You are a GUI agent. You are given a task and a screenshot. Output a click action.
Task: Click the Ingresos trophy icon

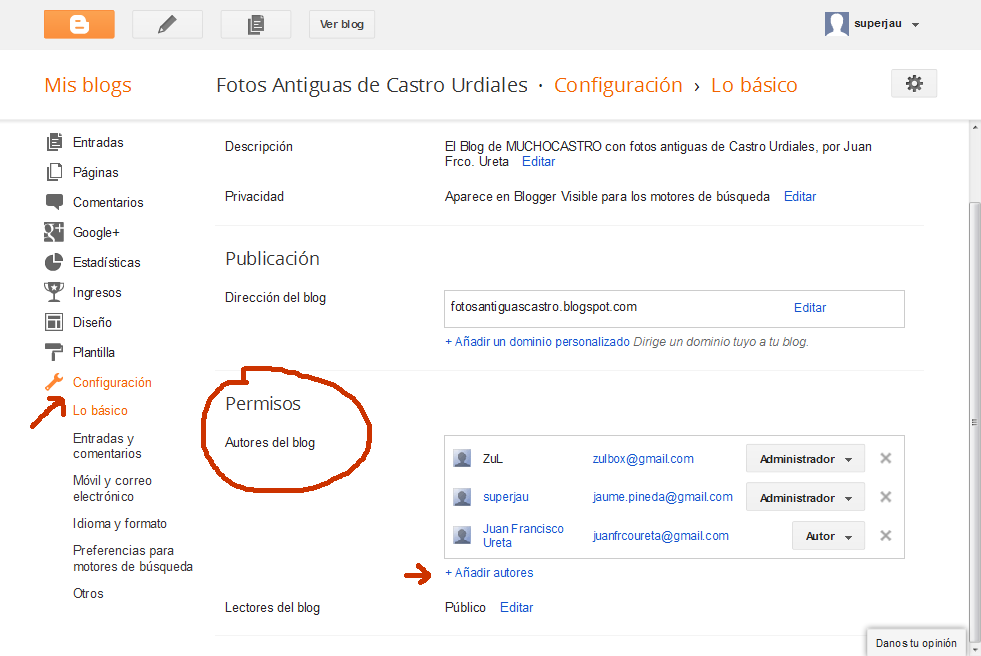point(54,292)
